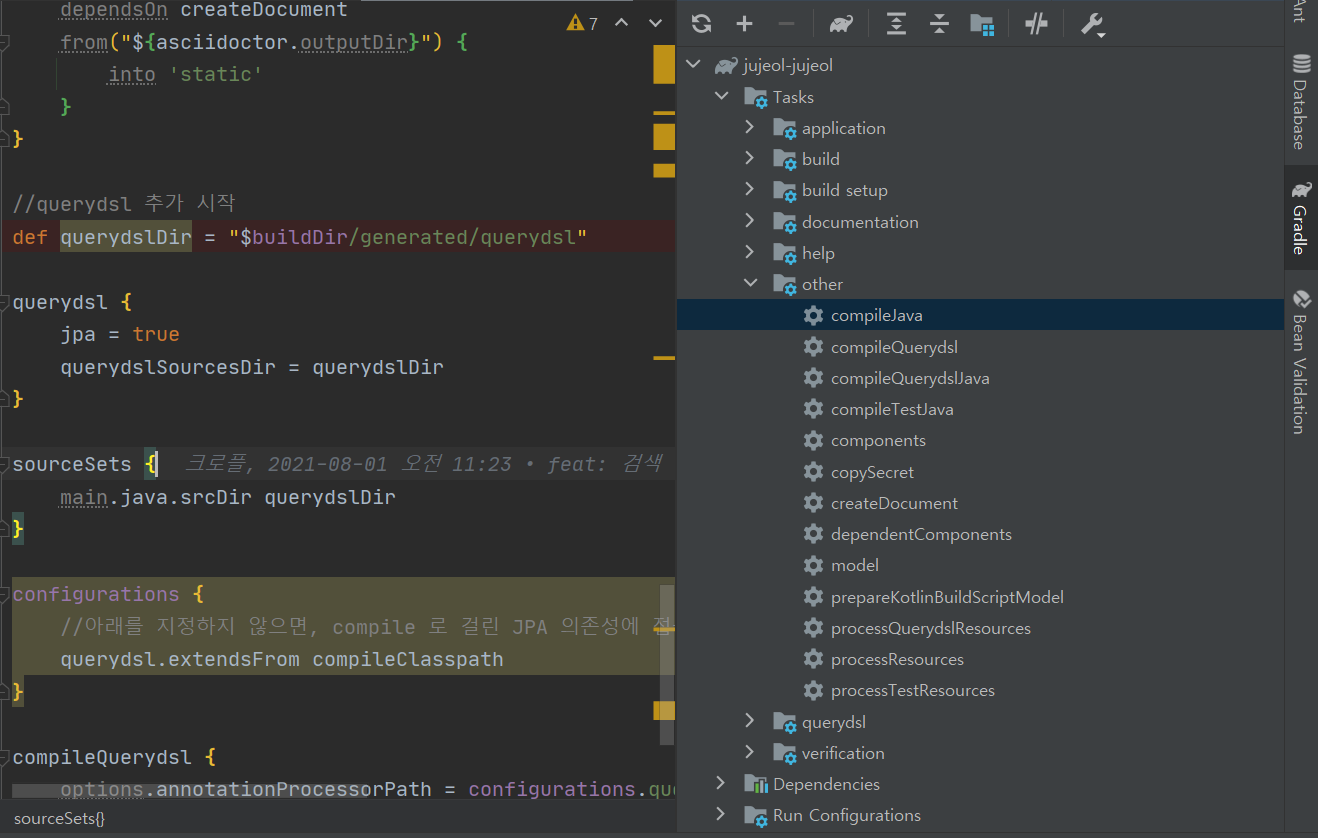This screenshot has width=1318, height=838.
Task: Open Build Tool Settings wrench icon
Action: tap(1092, 24)
